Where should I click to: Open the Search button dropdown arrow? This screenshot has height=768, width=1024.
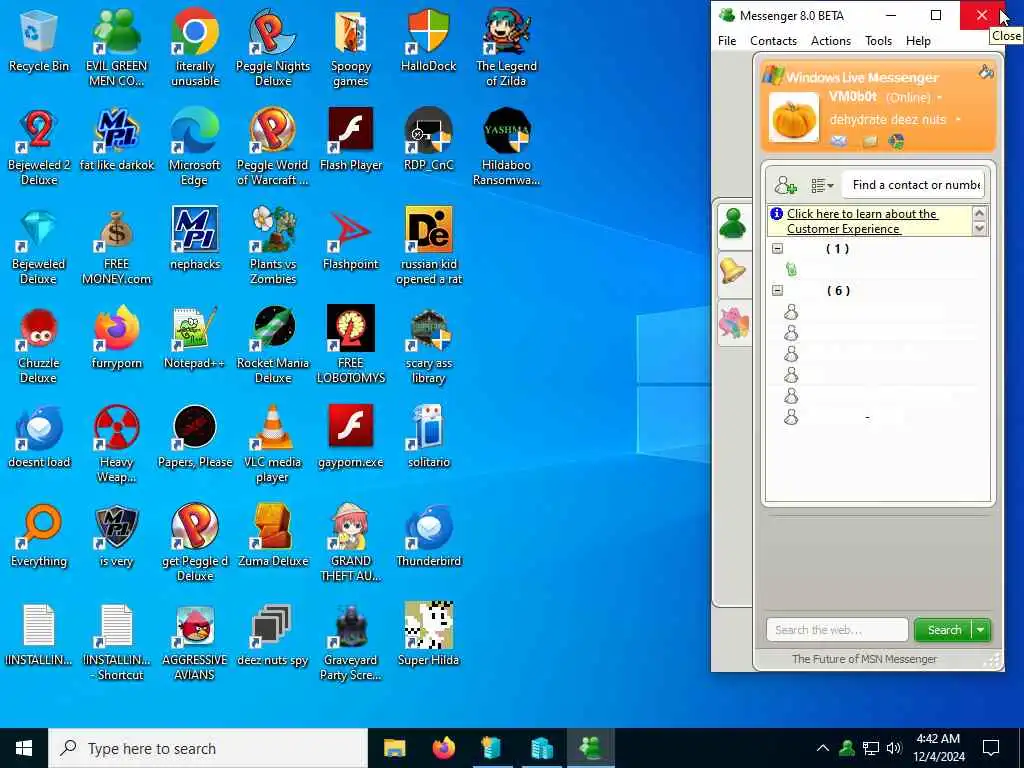[x=981, y=630]
